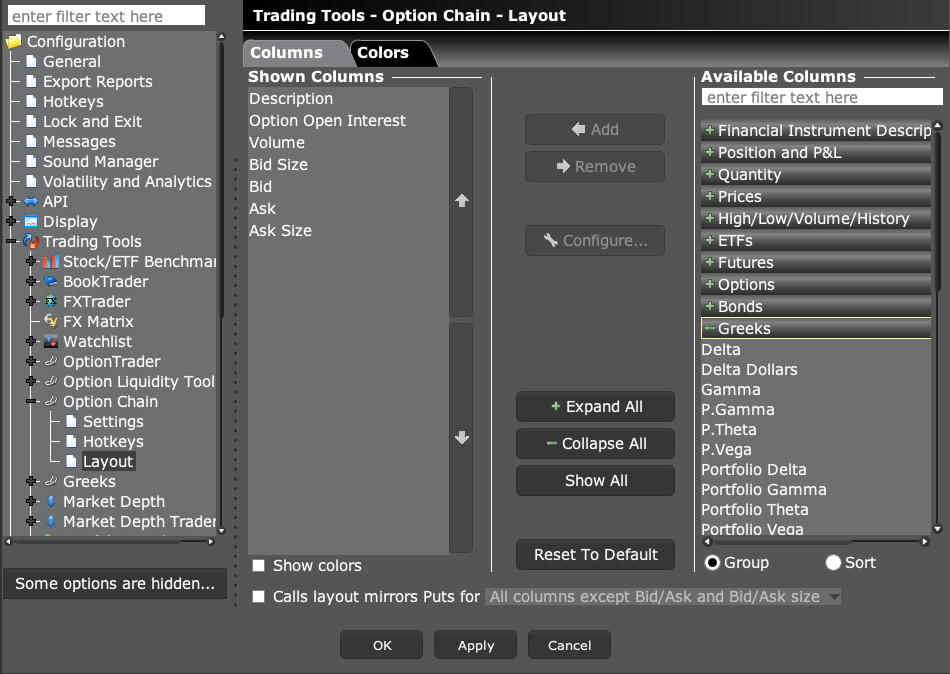
Task: Click the Option Chain Settings page icon
Action: click(71, 421)
